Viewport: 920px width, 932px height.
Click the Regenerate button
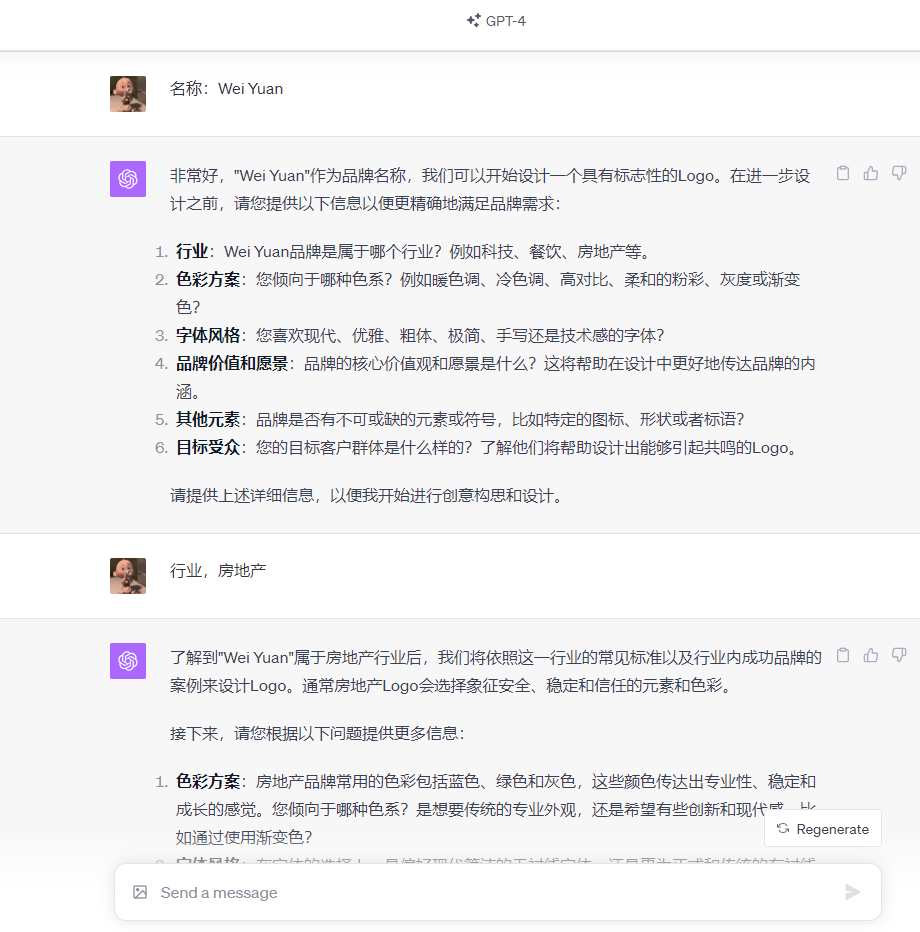[x=823, y=829]
